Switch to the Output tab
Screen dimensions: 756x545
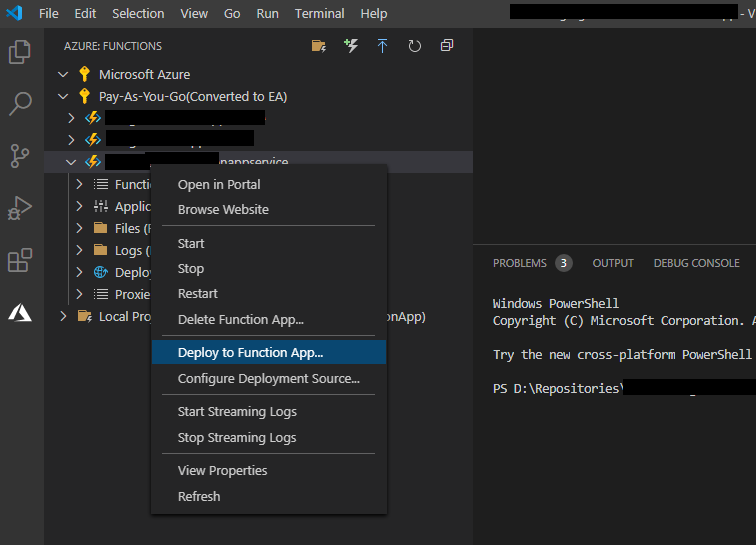(613, 263)
